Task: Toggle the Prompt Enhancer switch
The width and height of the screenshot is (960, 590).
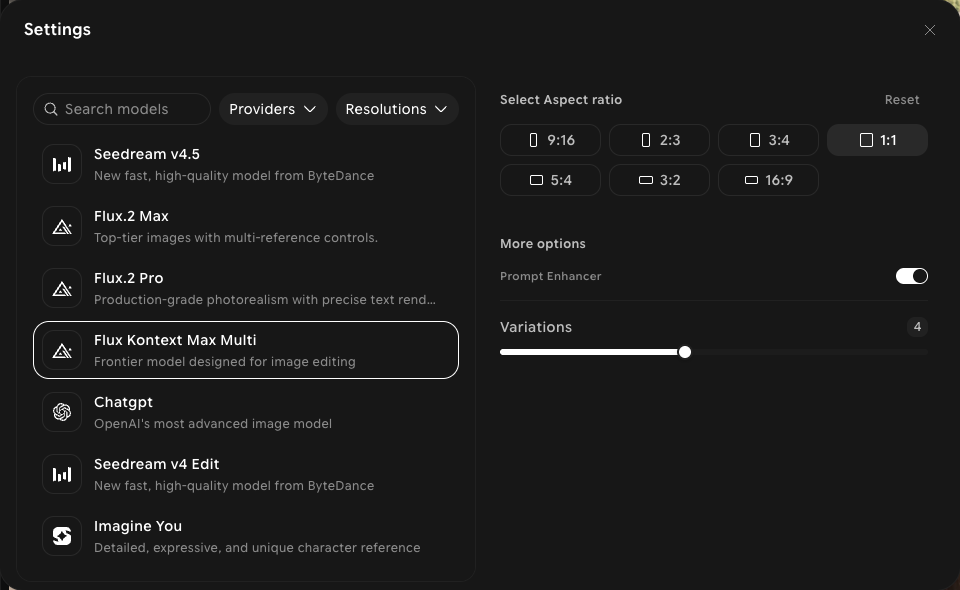Action: click(x=912, y=276)
